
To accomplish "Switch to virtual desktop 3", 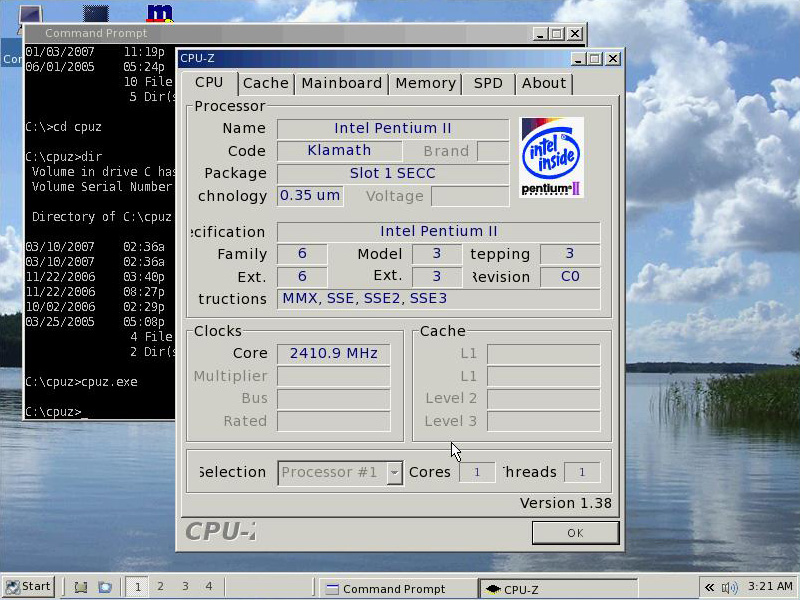I will [x=184, y=587].
